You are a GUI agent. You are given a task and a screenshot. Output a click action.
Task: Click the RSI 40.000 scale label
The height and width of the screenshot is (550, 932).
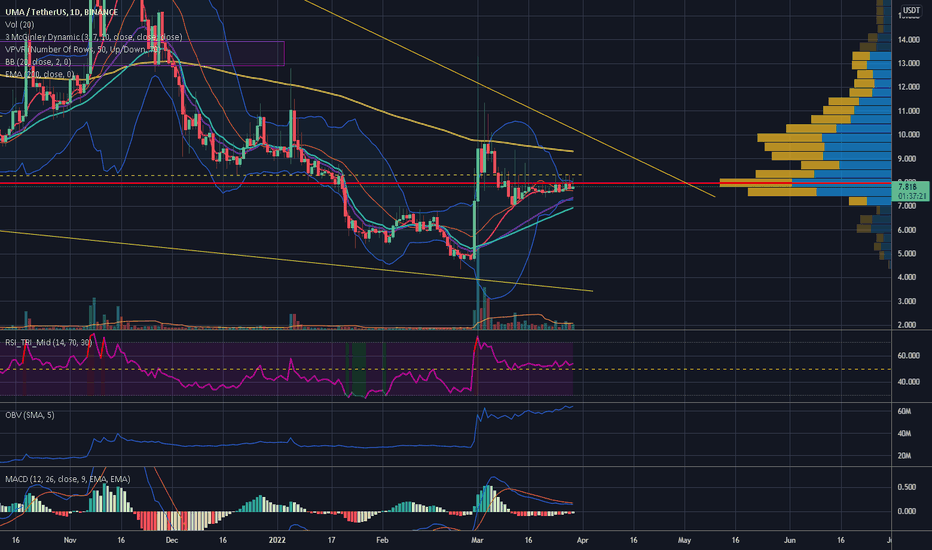[909, 382]
